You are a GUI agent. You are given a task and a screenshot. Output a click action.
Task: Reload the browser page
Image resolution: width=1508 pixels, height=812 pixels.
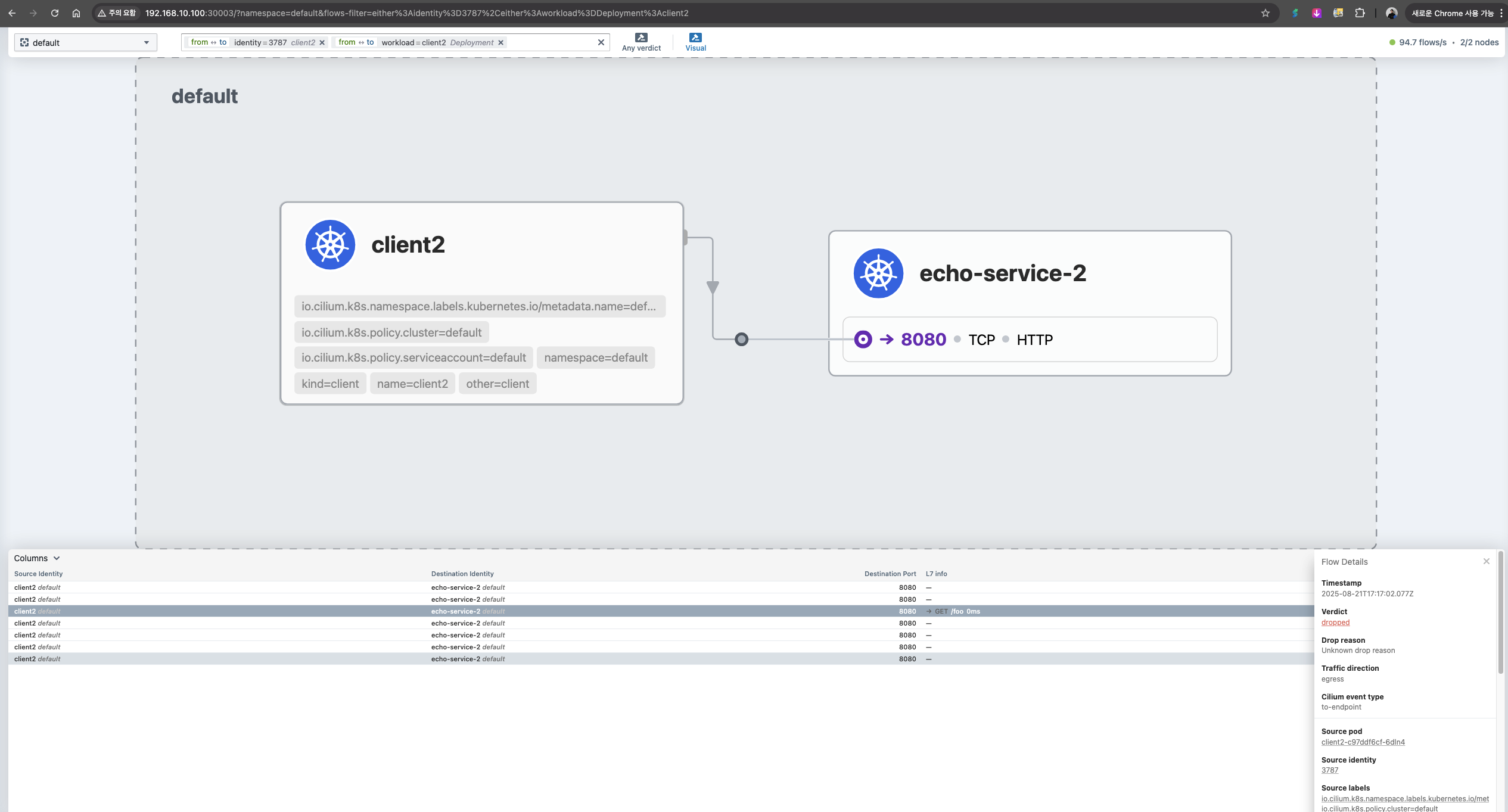coord(55,13)
